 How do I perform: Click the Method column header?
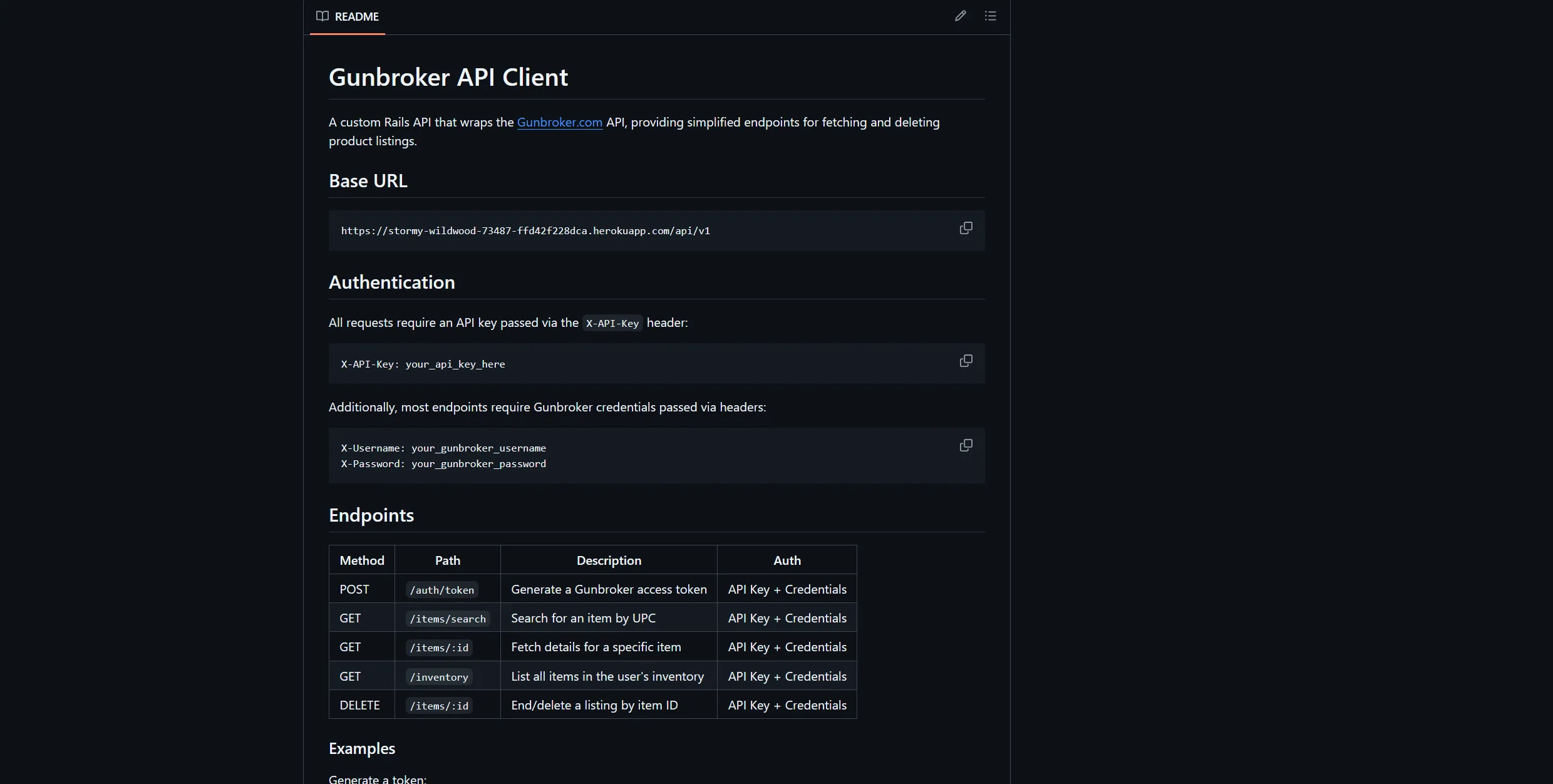pyautogui.click(x=362, y=560)
